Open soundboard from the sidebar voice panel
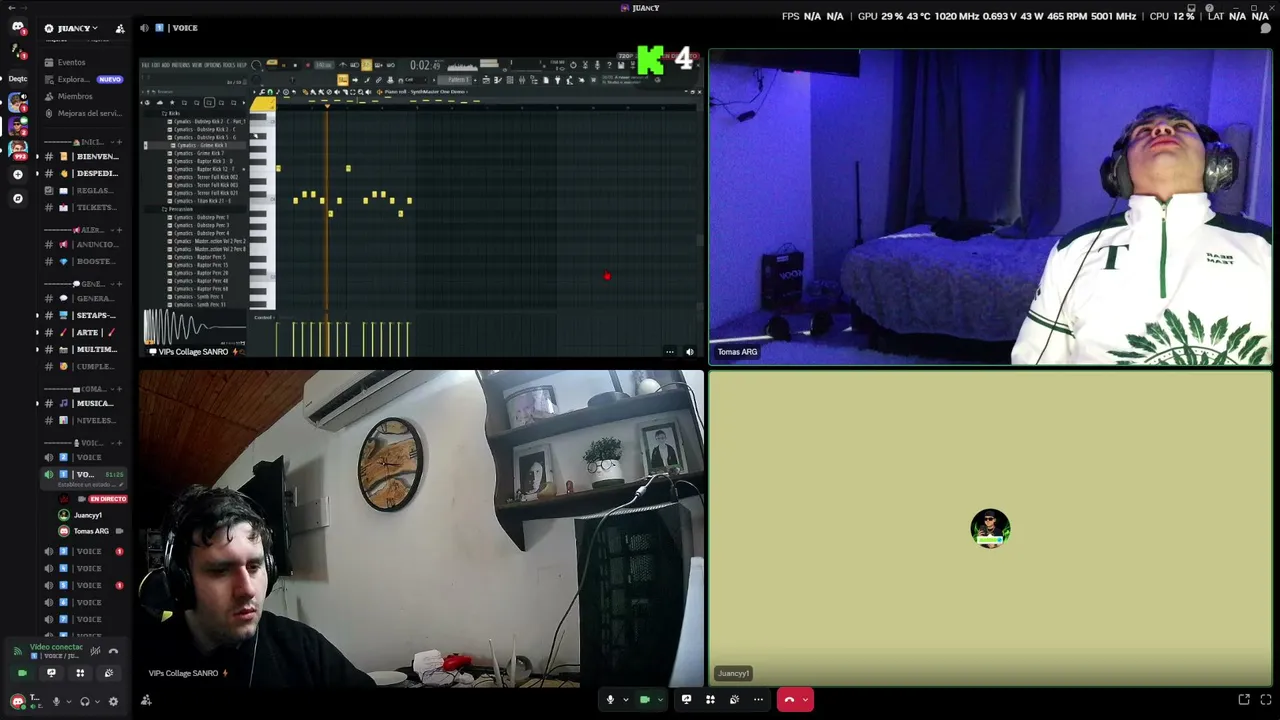The height and width of the screenshot is (720, 1280). pyautogui.click(x=109, y=673)
